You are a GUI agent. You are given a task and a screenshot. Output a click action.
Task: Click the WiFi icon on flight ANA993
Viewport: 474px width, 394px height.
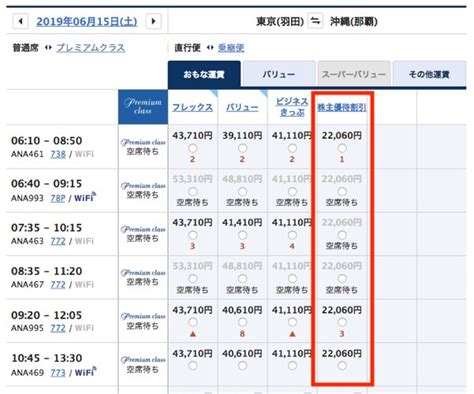[x=85, y=197]
